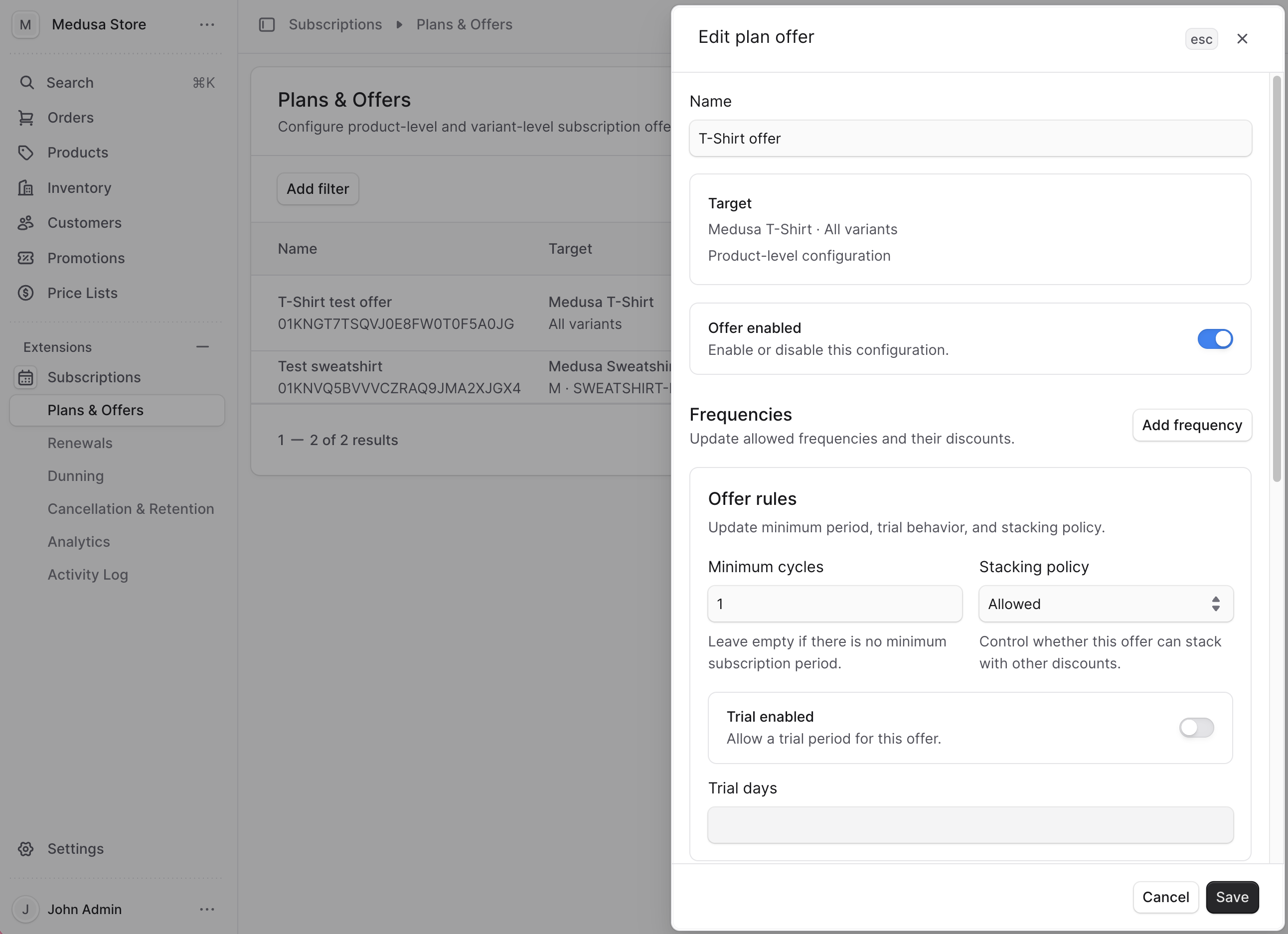Toggle sidebar with the panel icon
This screenshot has height=934, width=1288.
tap(267, 25)
